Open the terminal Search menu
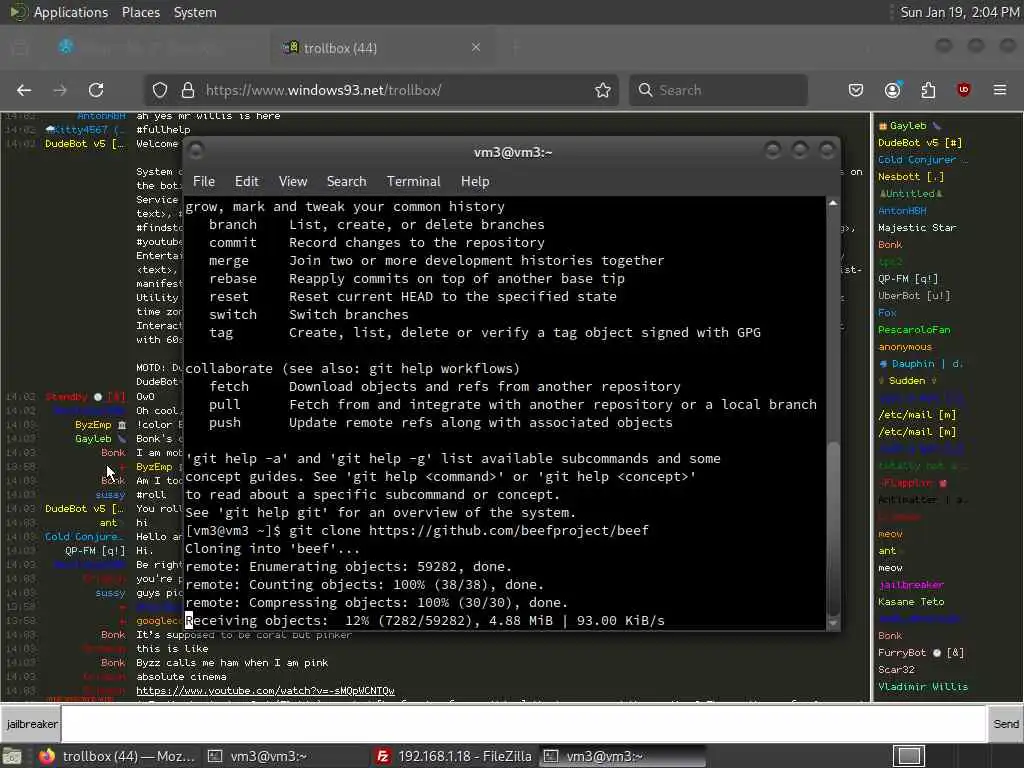The width and height of the screenshot is (1024, 768). coord(346,182)
